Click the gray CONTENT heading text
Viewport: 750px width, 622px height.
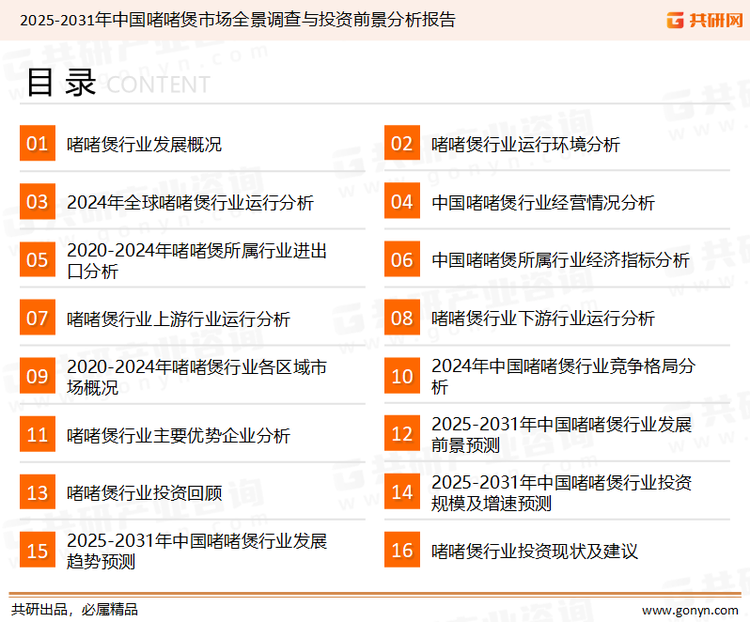pos(158,85)
